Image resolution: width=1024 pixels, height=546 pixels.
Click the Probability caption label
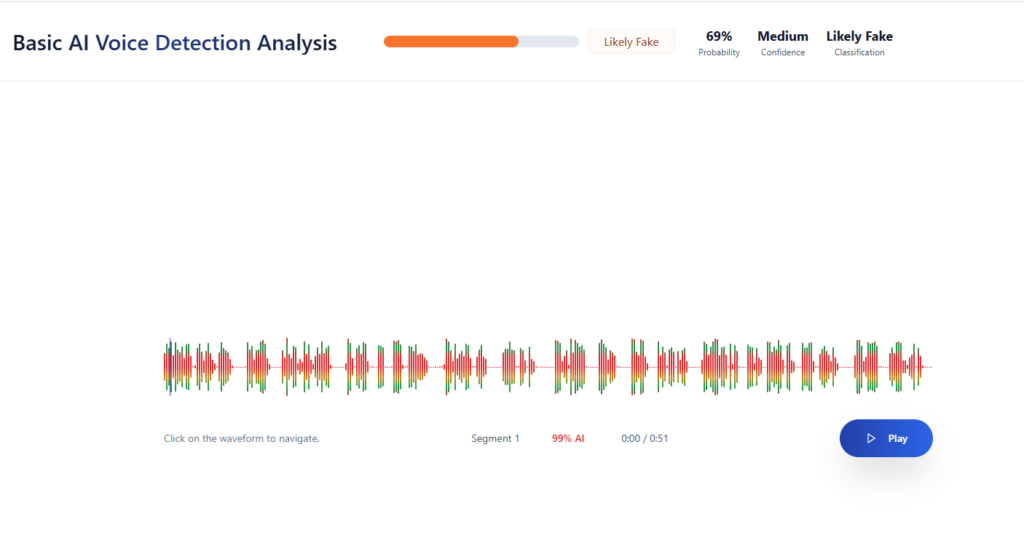point(719,53)
